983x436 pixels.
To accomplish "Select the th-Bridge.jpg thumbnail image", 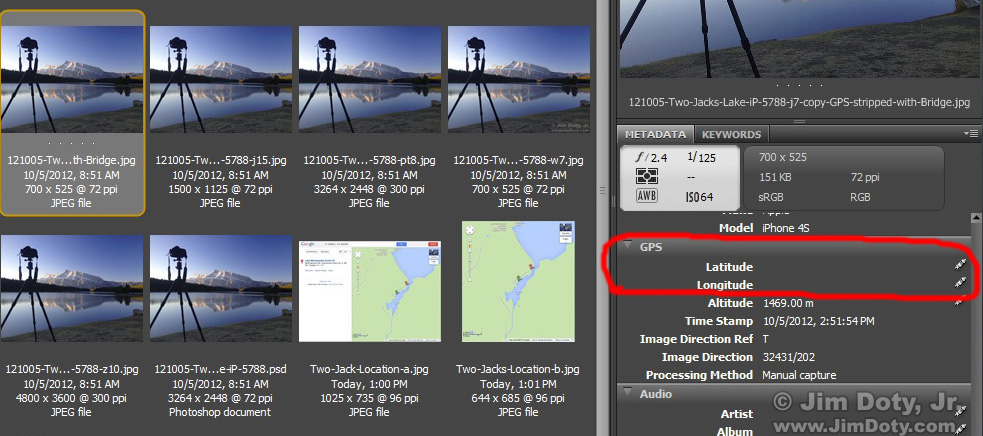I will pyautogui.click(x=72, y=79).
